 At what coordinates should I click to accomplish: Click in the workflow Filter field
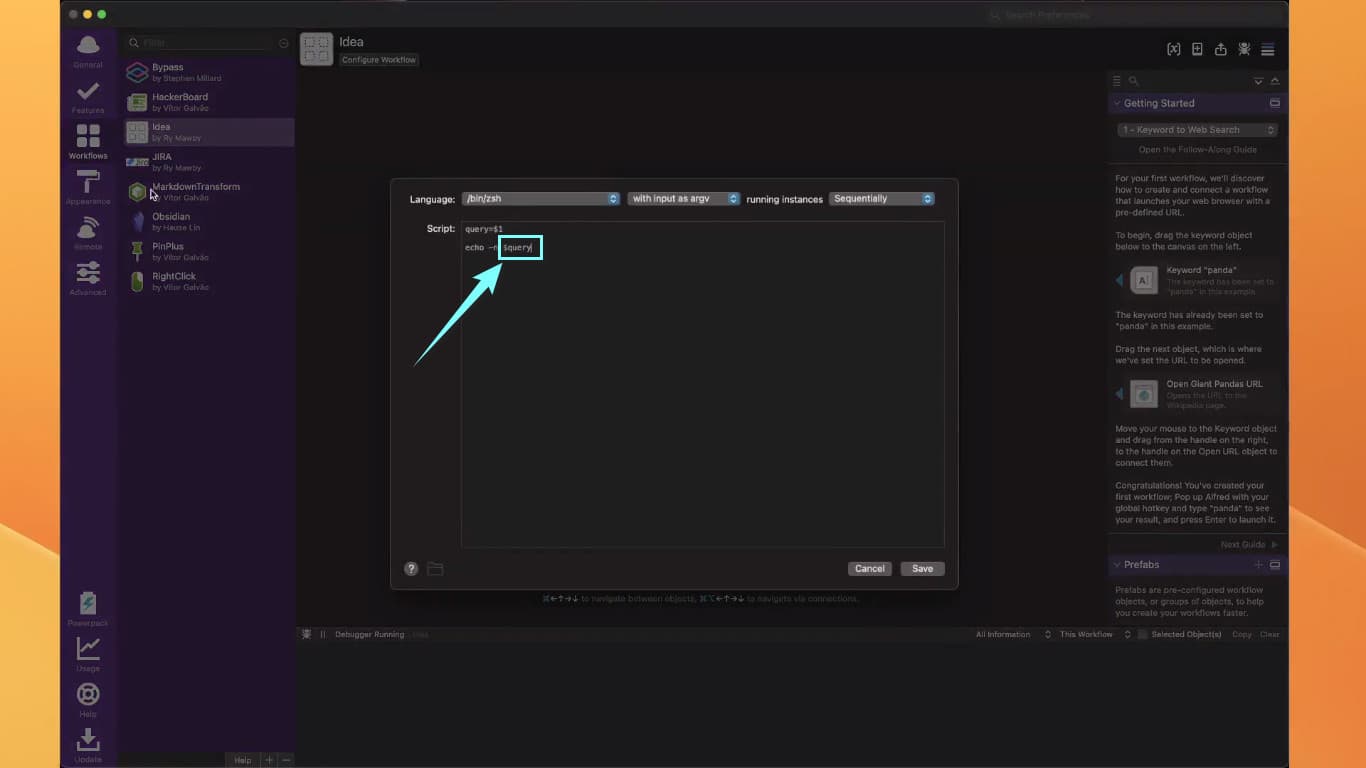[x=199, y=43]
